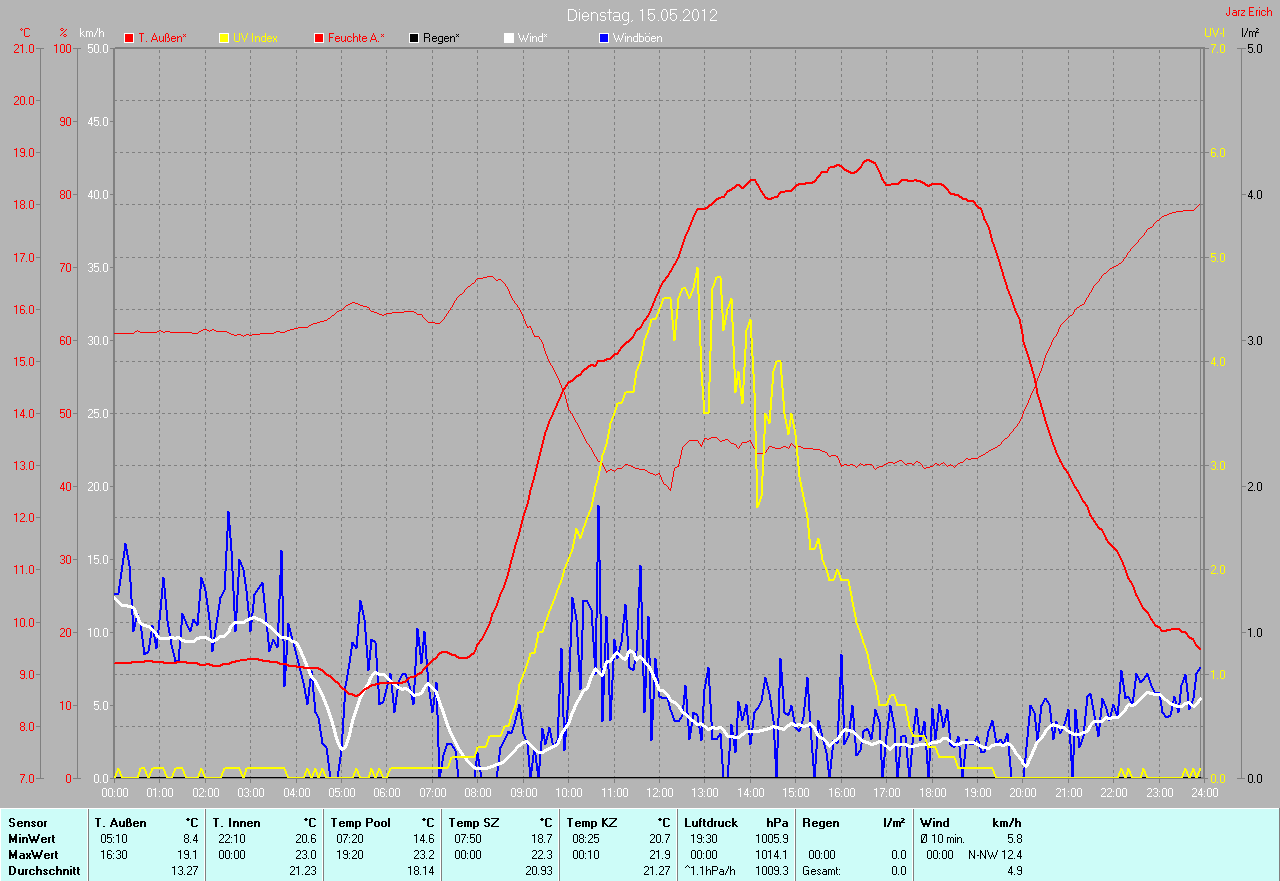Click the '12:00' time axis label
1280x881 pixels.
tap(659, 793)
